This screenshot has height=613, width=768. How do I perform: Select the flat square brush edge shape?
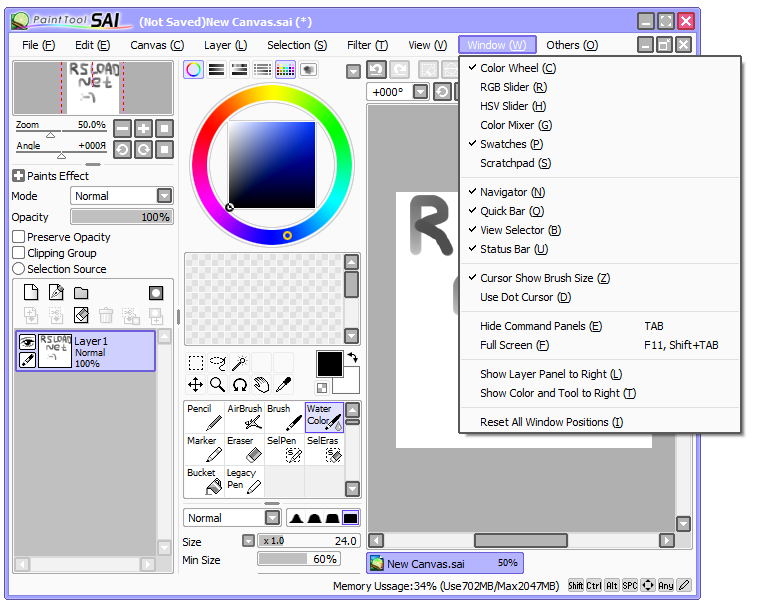351,518
